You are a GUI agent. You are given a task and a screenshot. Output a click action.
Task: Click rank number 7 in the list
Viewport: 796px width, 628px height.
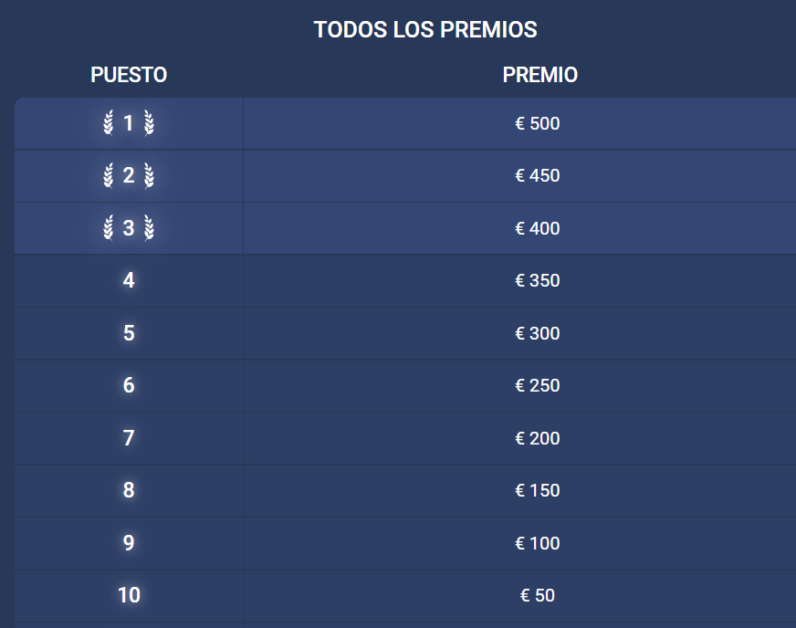coord(129,438)
